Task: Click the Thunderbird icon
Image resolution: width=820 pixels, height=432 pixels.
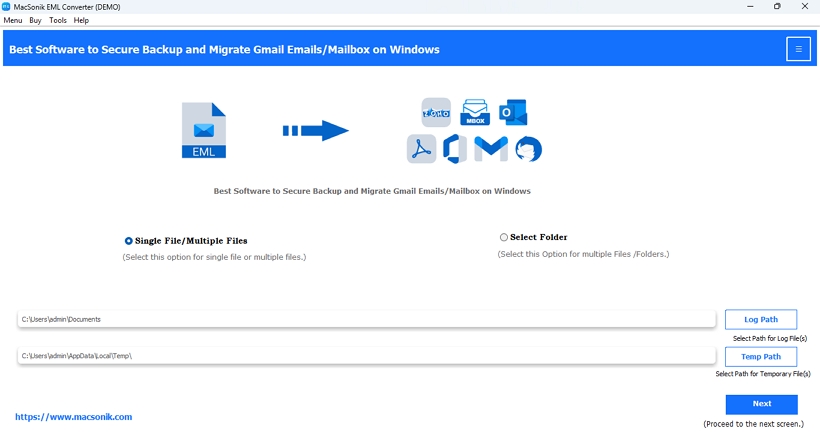Action: coord(528,149)
